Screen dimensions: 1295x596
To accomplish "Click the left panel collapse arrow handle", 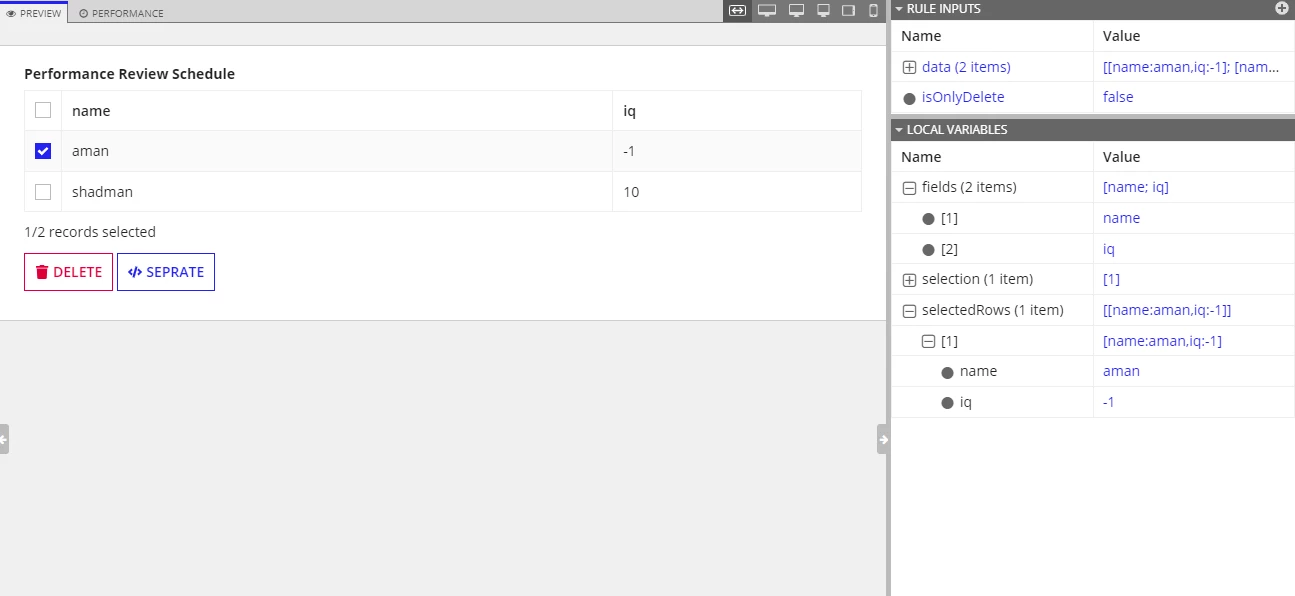I will pyautogui.click(x=4, y=439).
